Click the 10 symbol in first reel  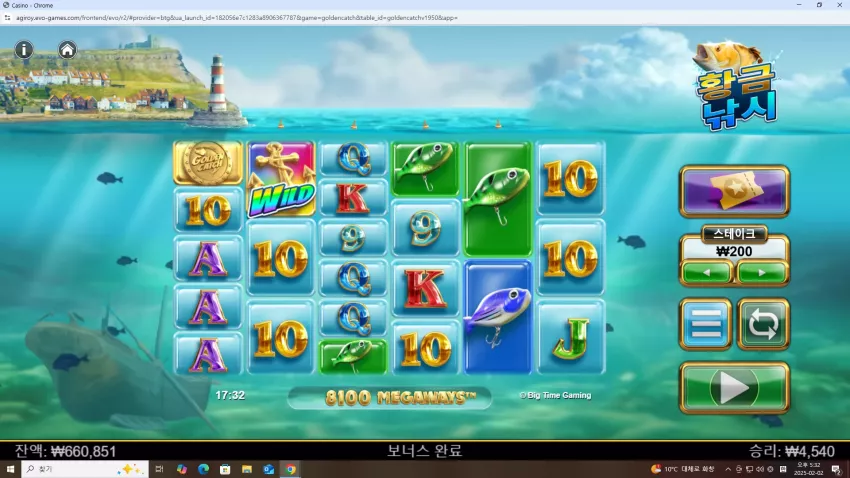pyautogui.click(x=208, y=210)
